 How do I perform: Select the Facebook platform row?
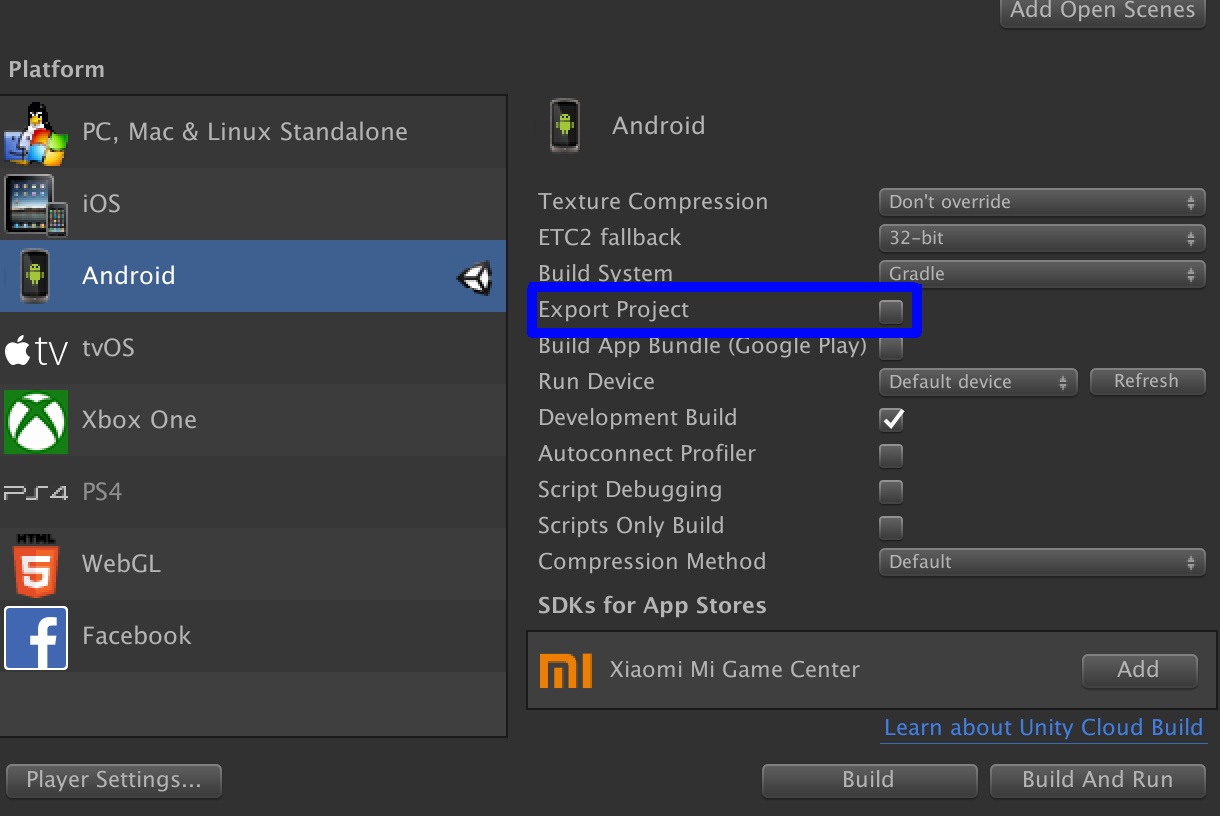pos(254,636)
